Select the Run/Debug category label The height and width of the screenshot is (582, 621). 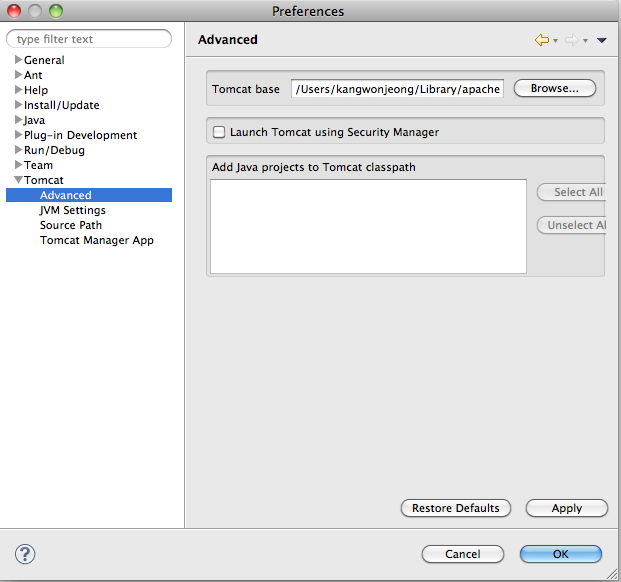54,150
